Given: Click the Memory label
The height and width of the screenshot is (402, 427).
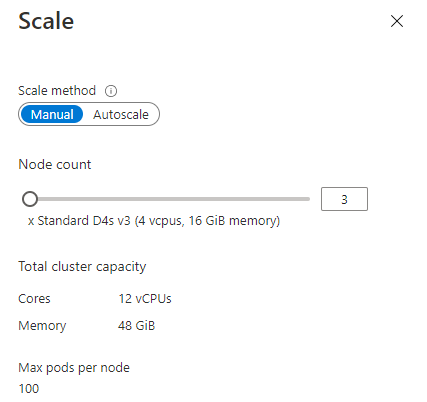Looking at the screenshot, I should coord(42,326).
